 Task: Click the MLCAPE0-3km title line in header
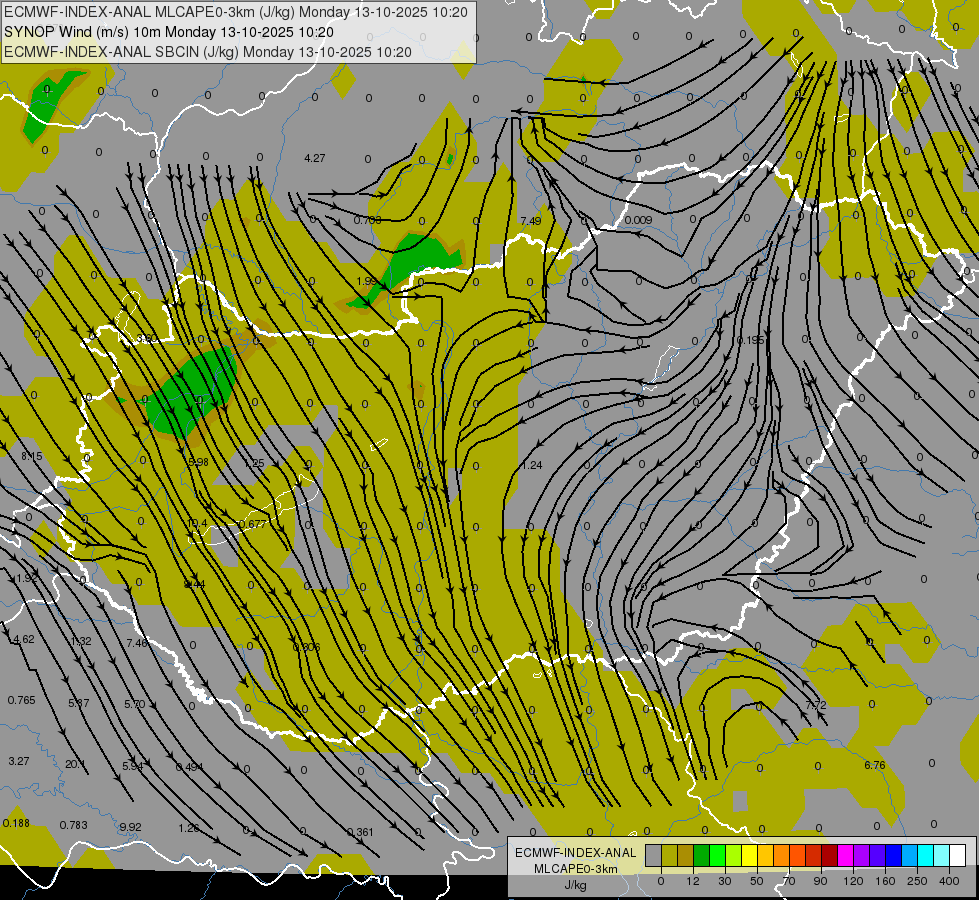(x=236, y=12)
